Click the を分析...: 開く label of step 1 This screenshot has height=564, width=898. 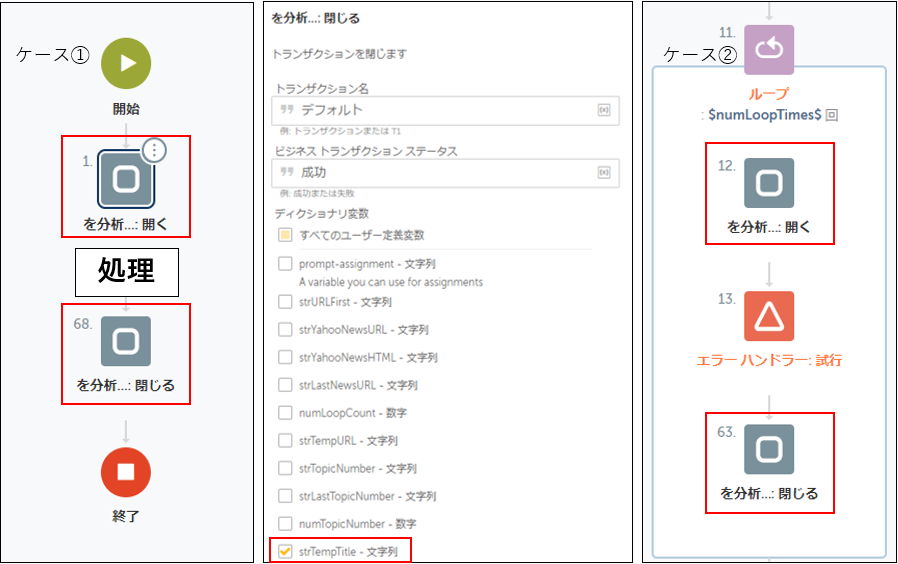[126, 224]
